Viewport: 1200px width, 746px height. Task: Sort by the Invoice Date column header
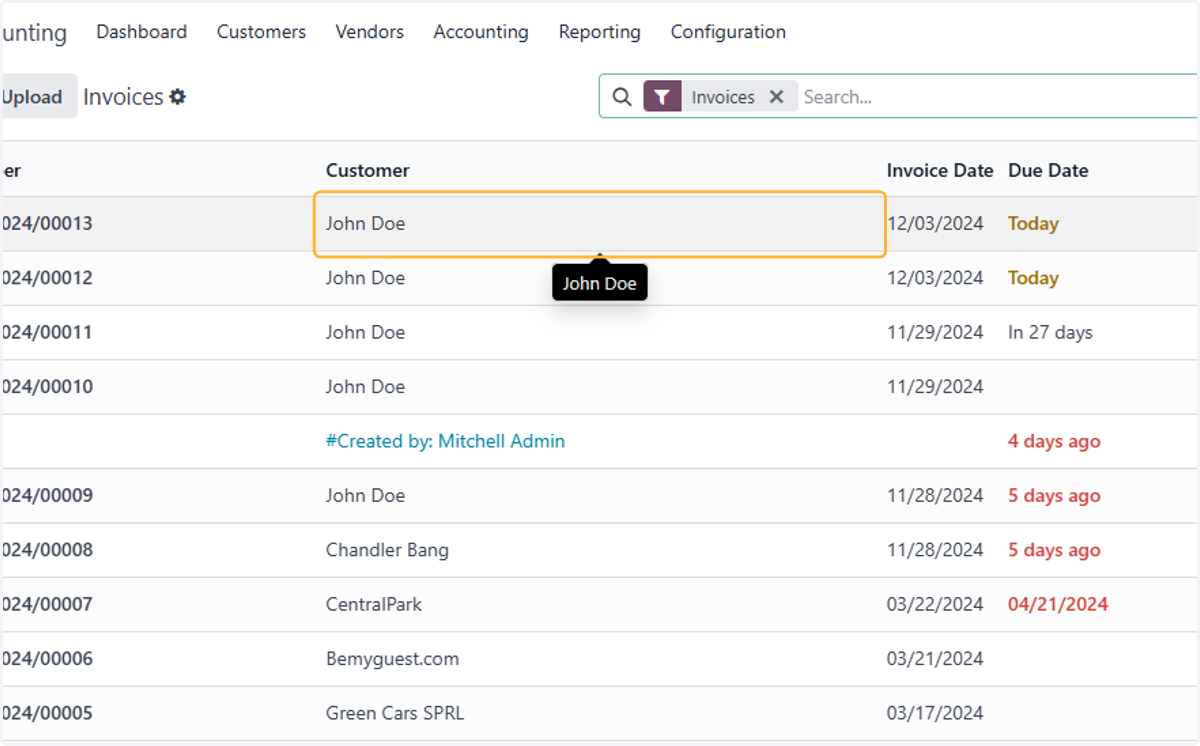point(940,170)
